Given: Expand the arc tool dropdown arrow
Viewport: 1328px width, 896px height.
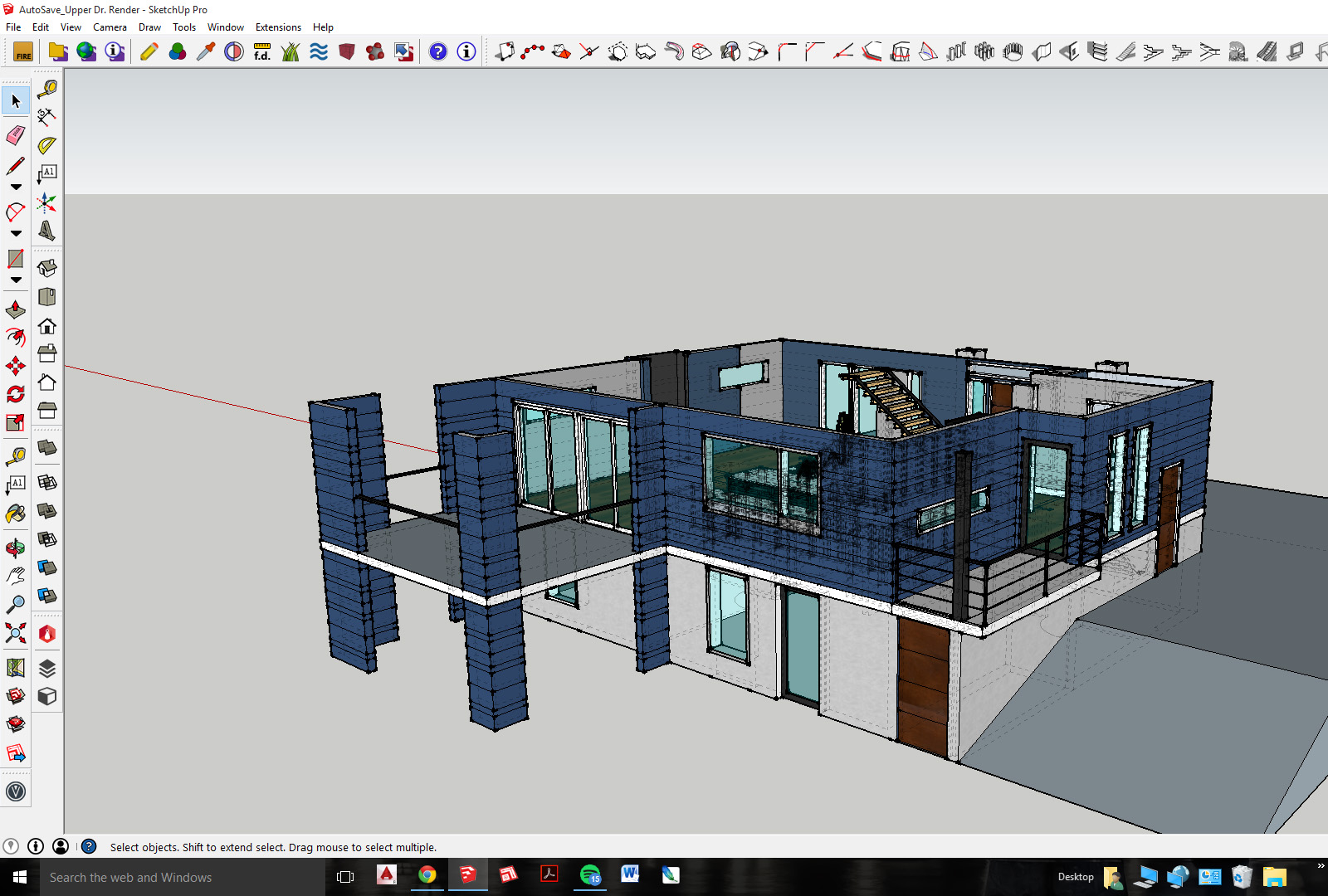Looking at the screenshot, I should pyautogui.click(x=15, y=234).
